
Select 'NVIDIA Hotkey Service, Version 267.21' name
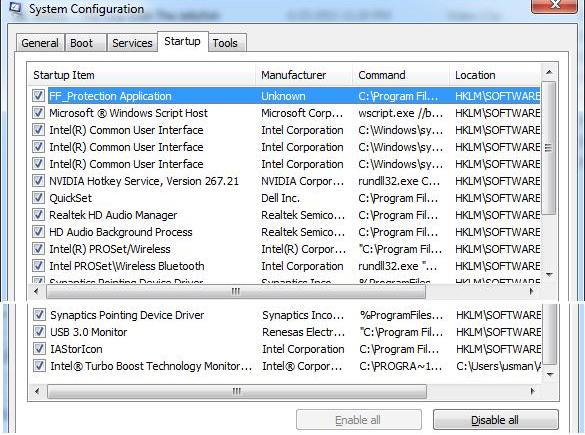pos(144,181)
